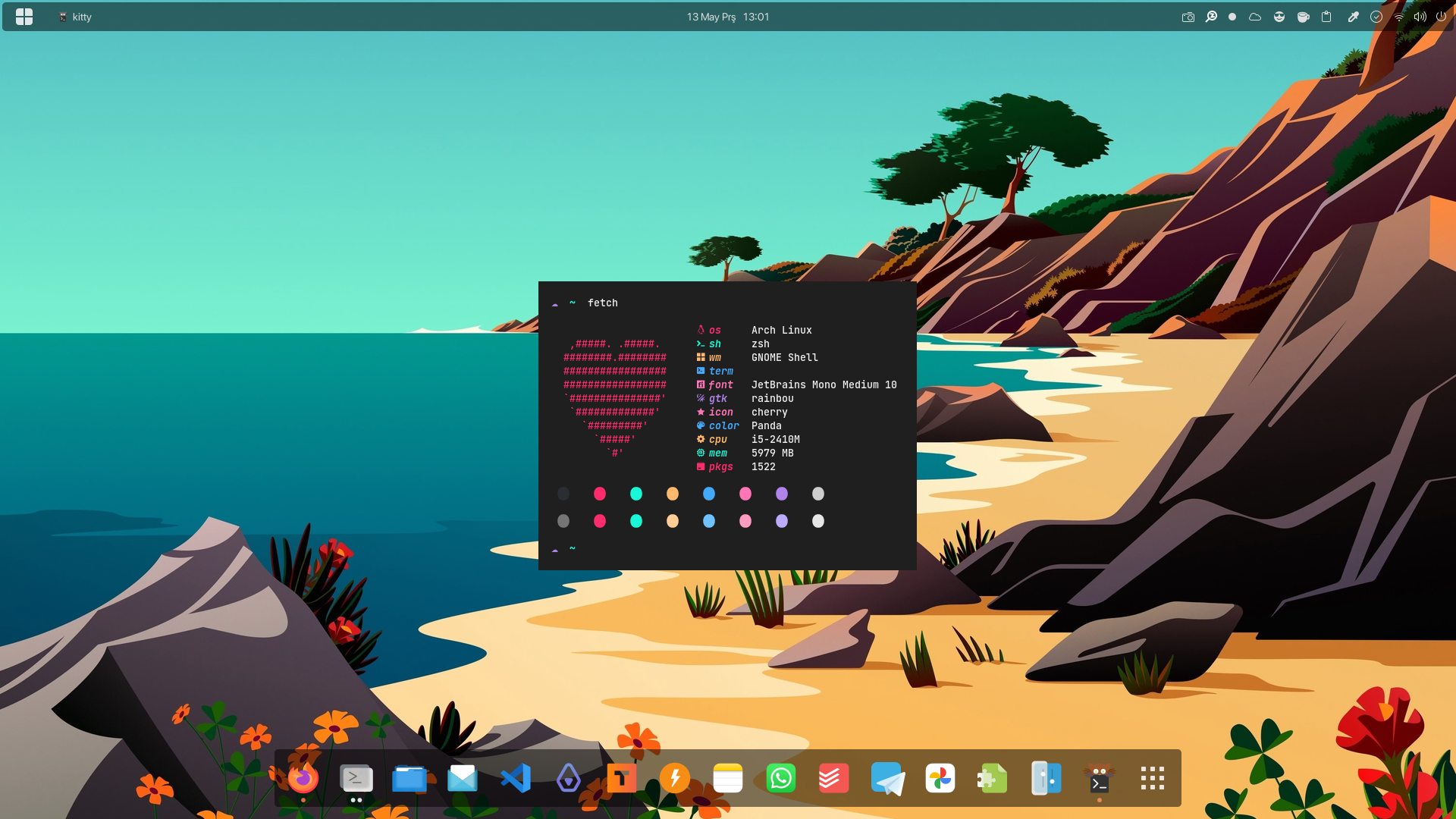Select the '5979 MB' memory value
This screenshot has height=819, width=1456.
click(x=773, y=453)
